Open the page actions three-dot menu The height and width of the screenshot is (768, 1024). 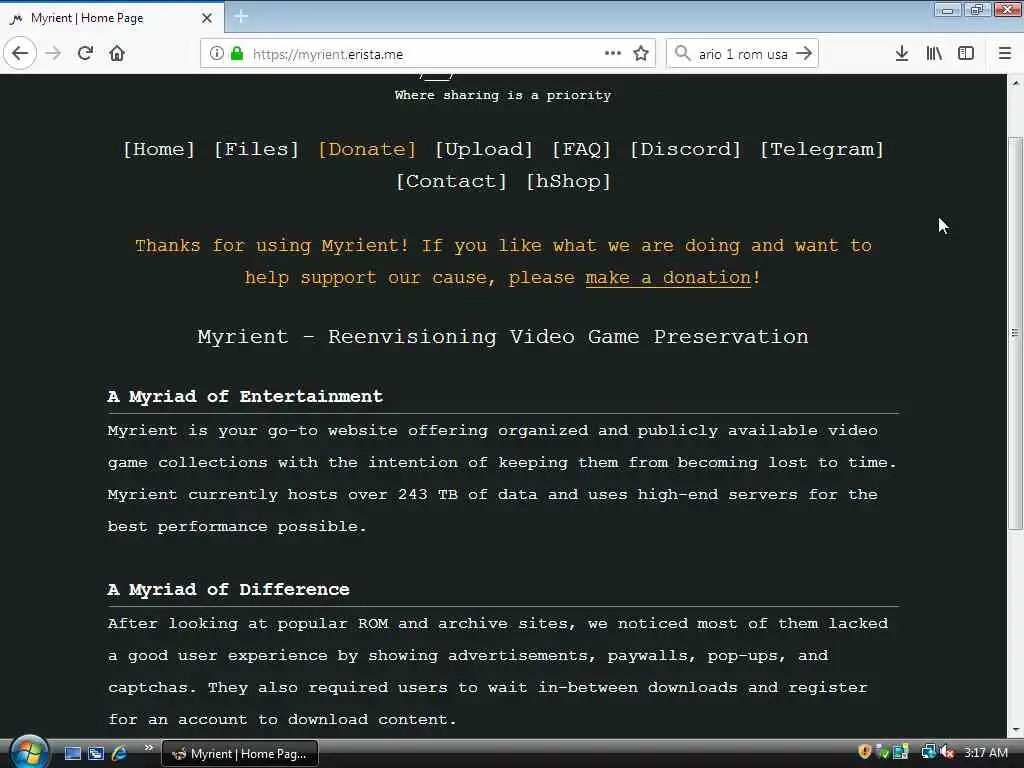pos(613,54)
